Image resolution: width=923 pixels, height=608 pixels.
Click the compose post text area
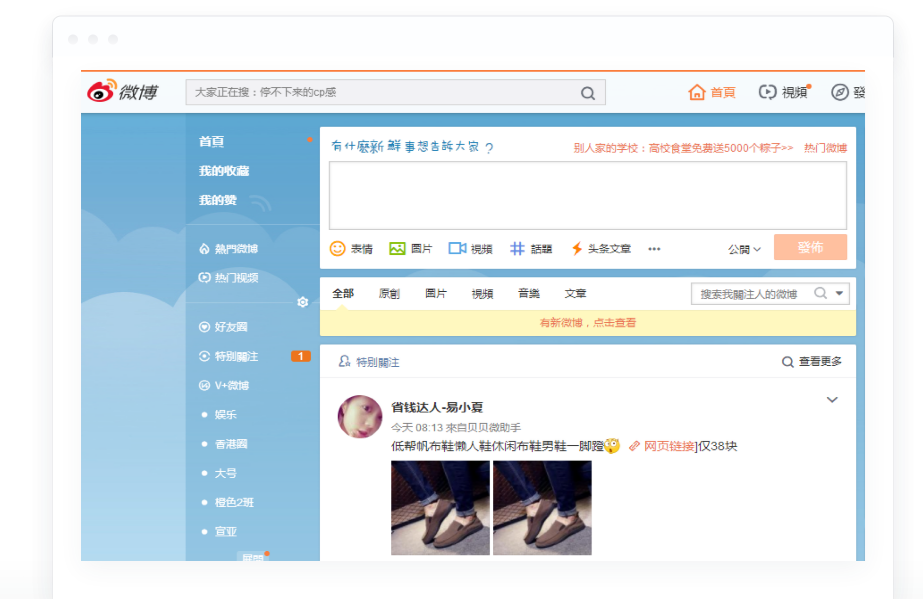(587, 195)
